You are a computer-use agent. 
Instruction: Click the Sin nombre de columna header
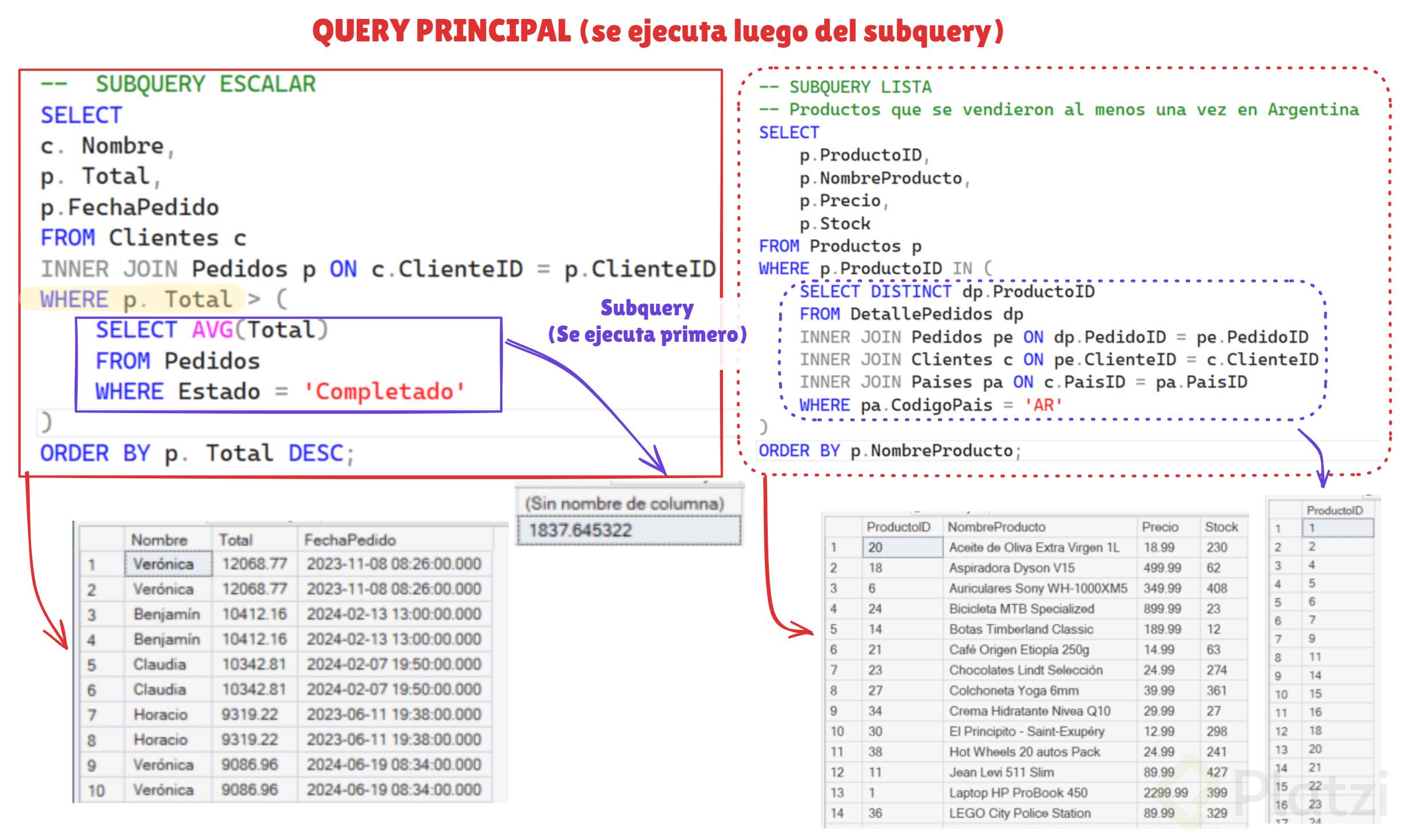click(624, 504)
